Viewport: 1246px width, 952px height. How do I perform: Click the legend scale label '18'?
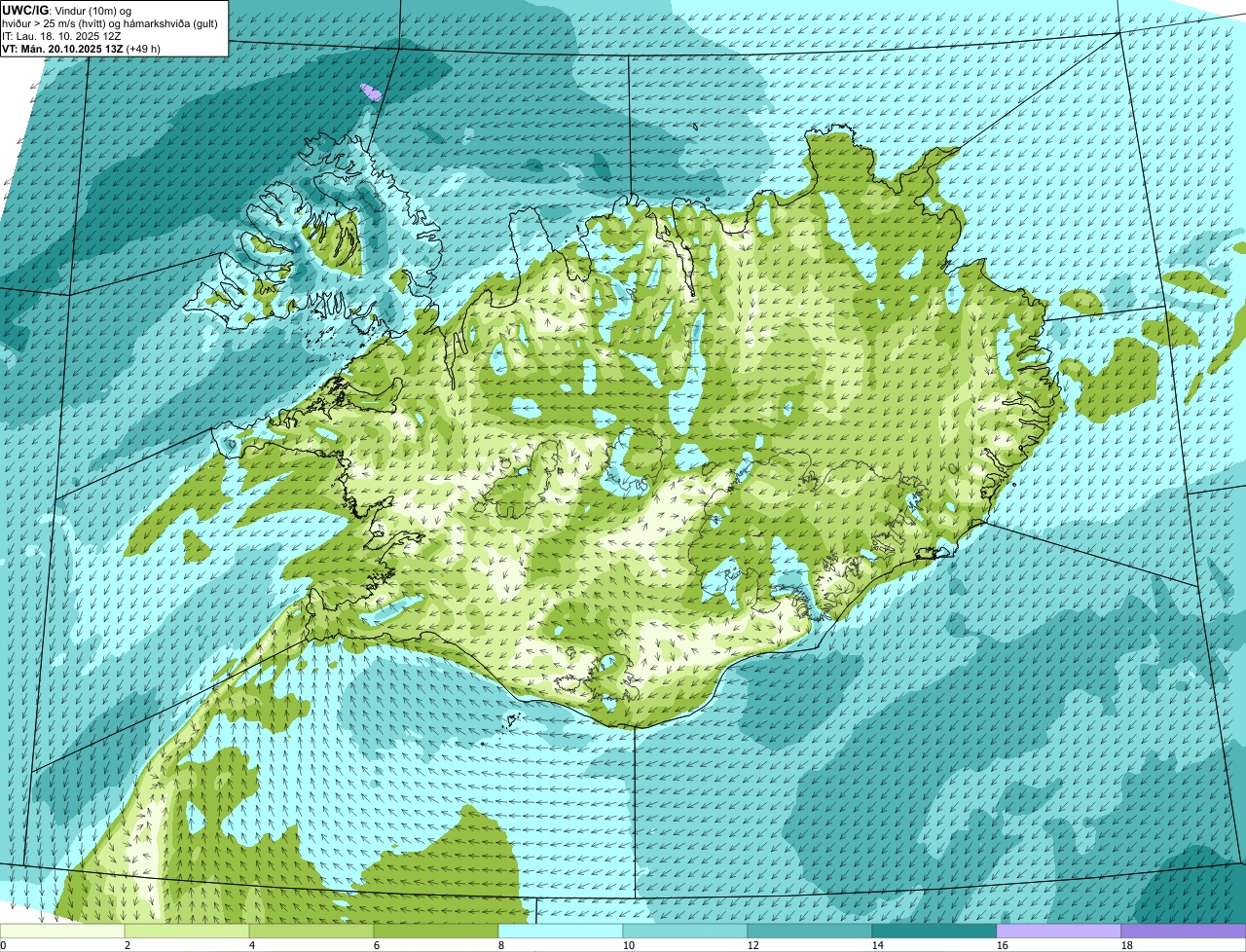click(1127, 945)
